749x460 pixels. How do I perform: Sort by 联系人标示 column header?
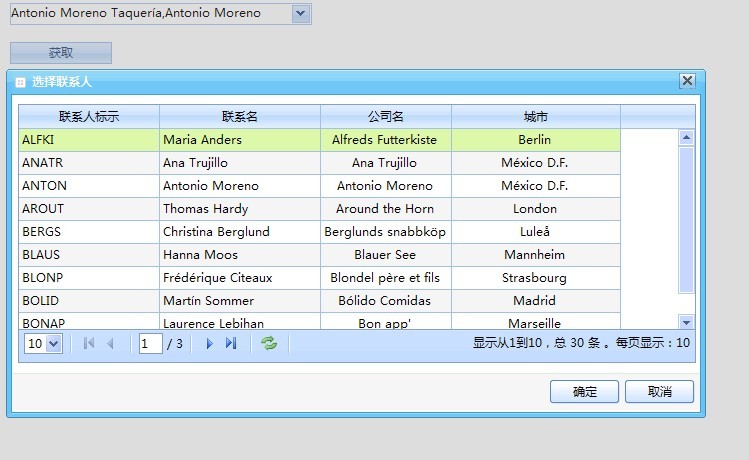(x=89, y=117)
